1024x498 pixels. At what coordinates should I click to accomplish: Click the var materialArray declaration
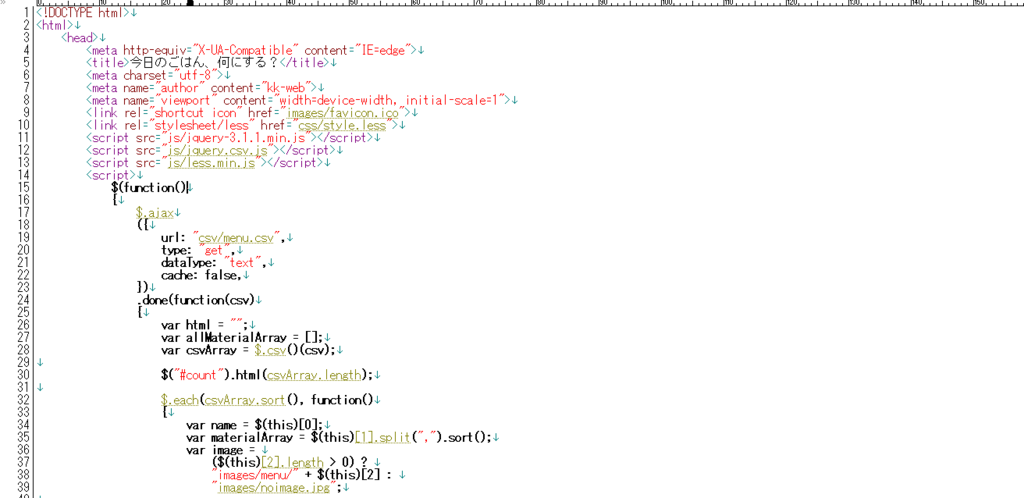click(x=241, y=437)
